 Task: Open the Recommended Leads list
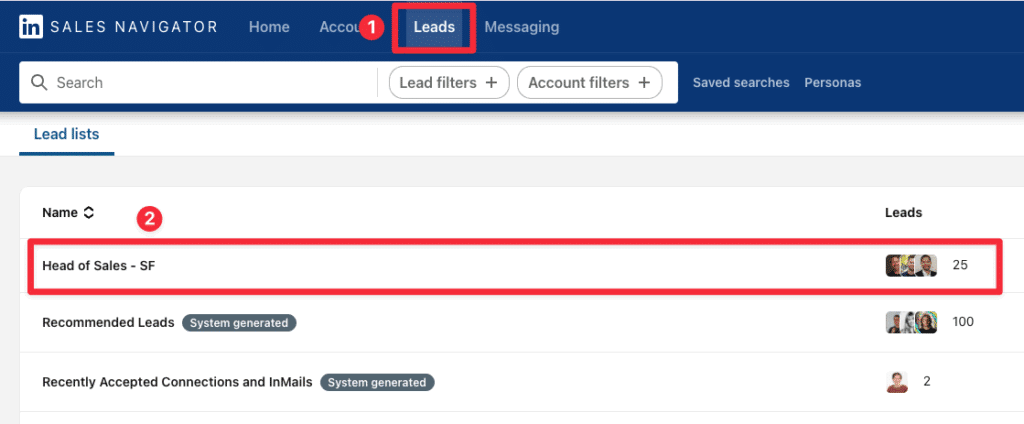click(x=108, y=323)
